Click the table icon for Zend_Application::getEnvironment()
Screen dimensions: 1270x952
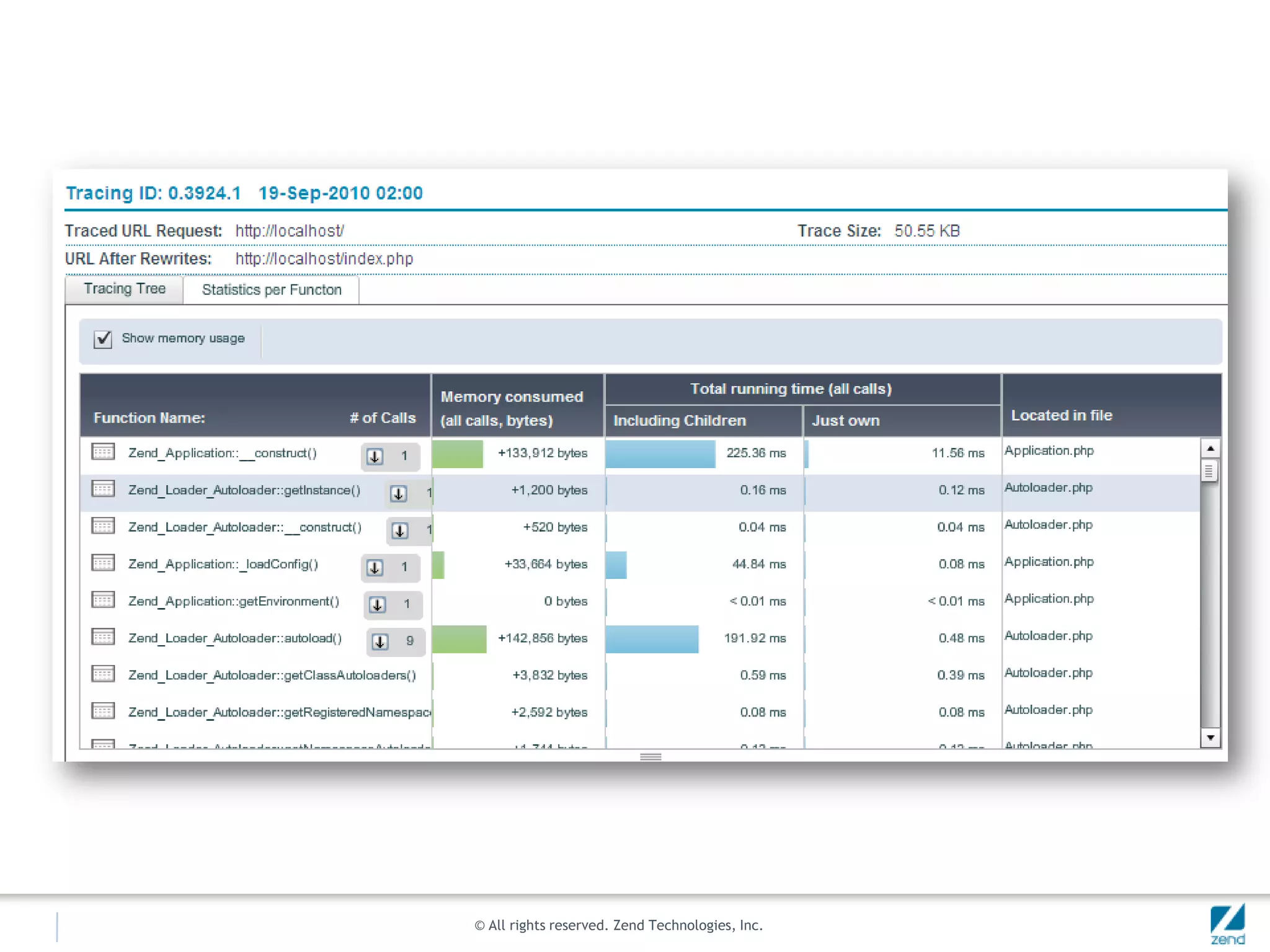pyautogui.click(x=103, y=600)
